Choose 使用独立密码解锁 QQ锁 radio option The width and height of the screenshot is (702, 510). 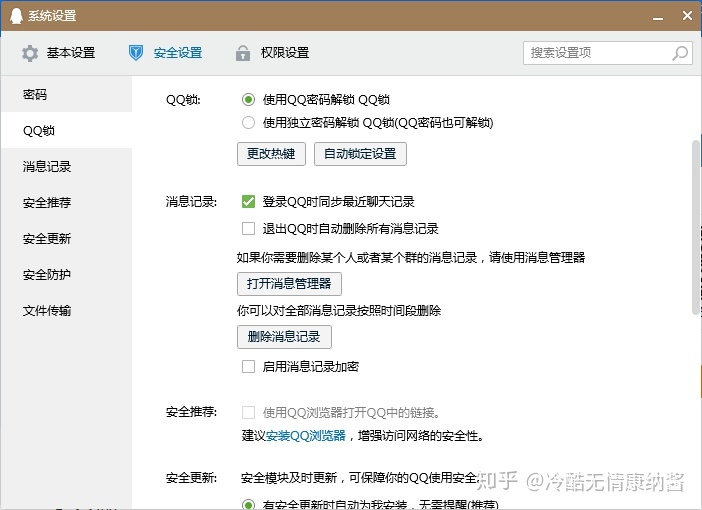coord(248,123)
